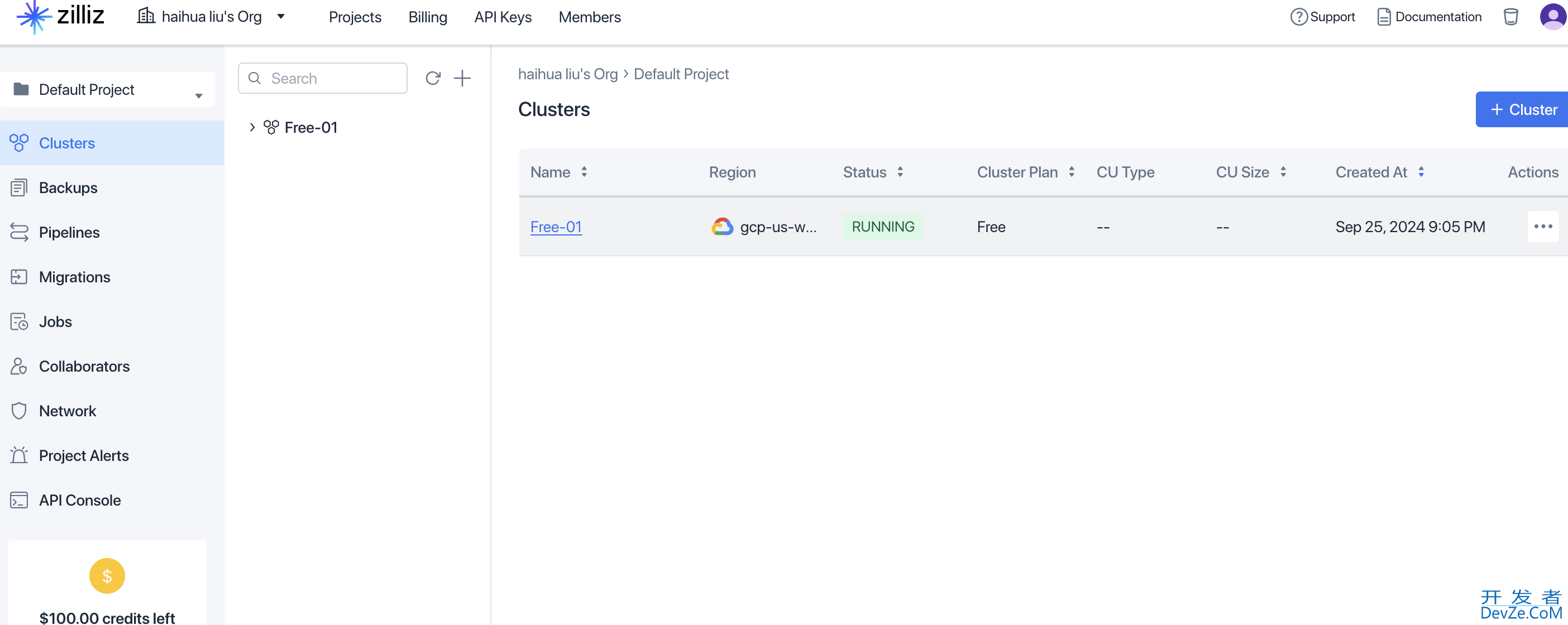Click the Zilliz logo
Screen dimensions: 1568x625
tap(60, 16)
